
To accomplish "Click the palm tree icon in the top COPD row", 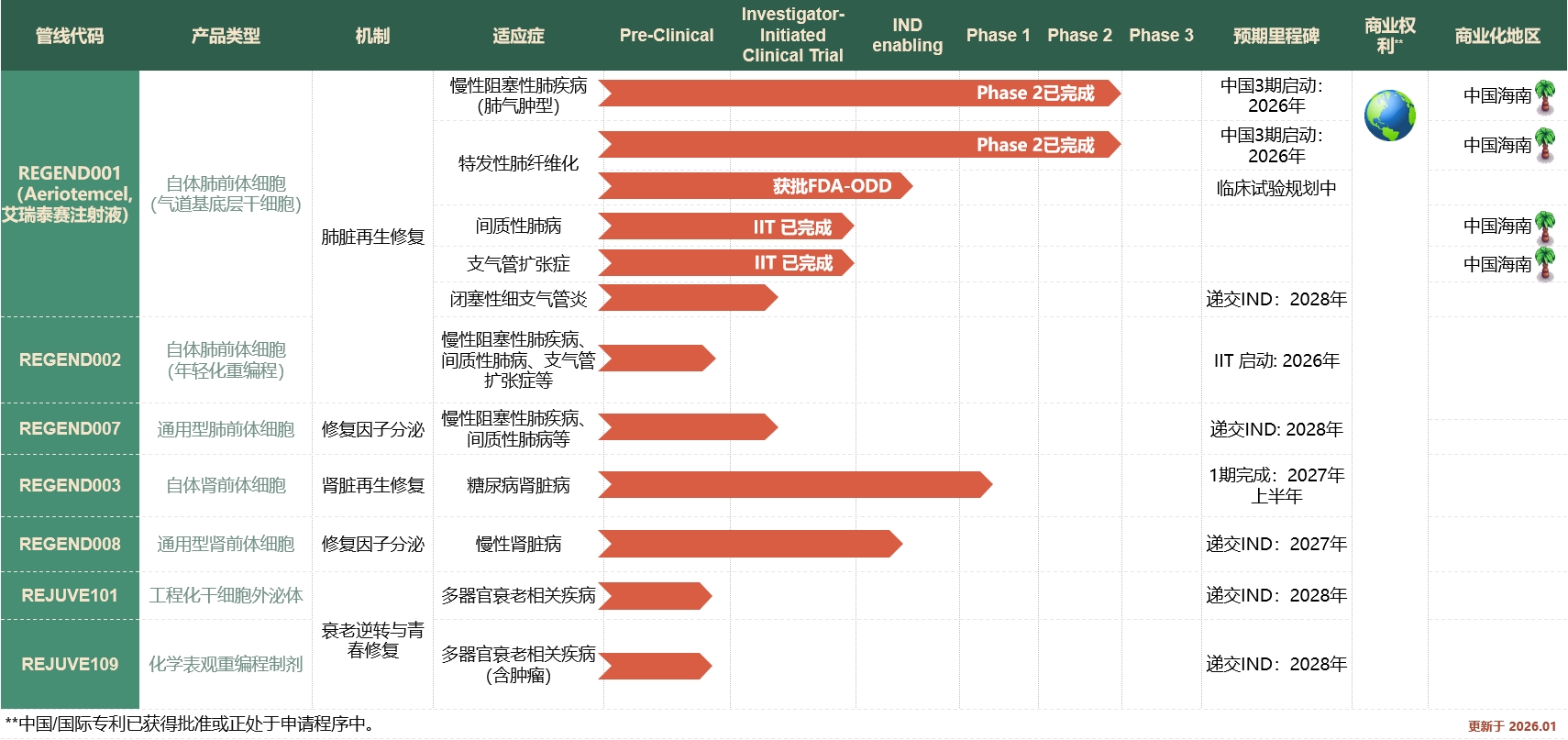I will click(x=1545, y=96).
